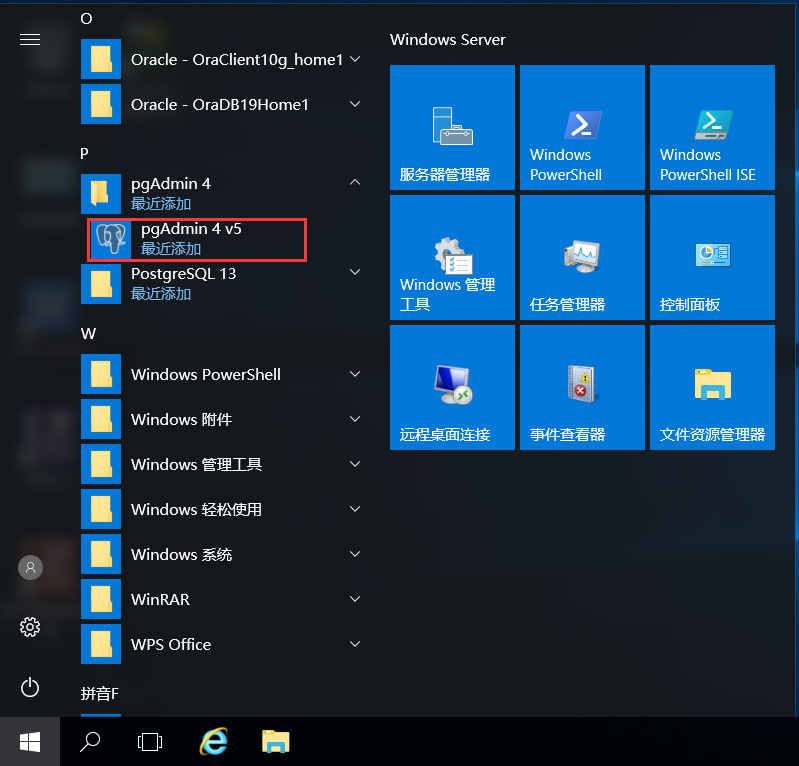Expand Oracle - OraDB19Home1 chevron
Viewport: 799px width, 766px height.
(x=355, y=104)
